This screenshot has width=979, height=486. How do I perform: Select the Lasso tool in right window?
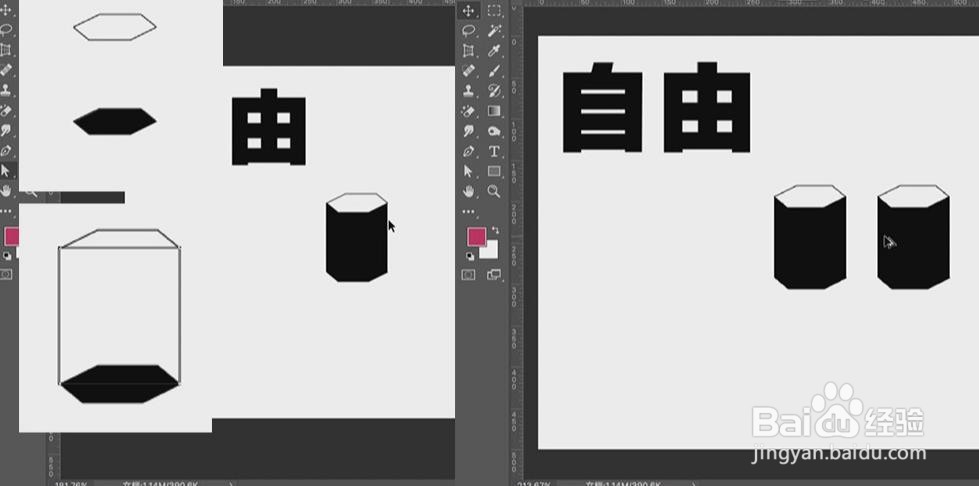coord(468,31)
